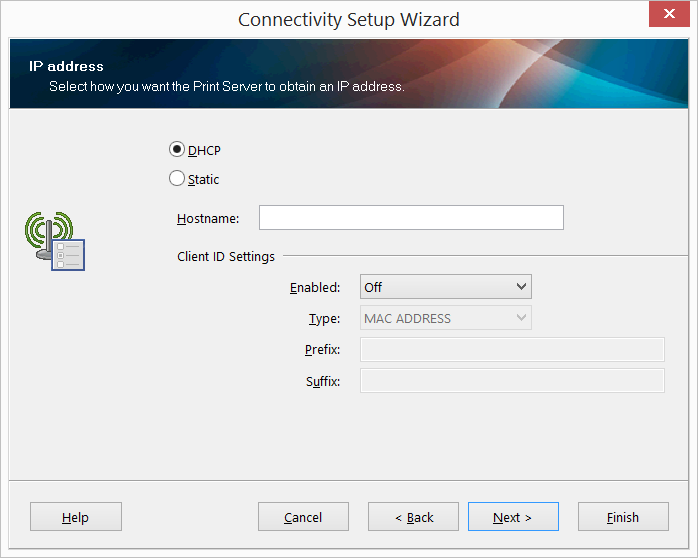Click the Enabled label
The width and height of the screenshot is (698, 558).
(315, 287)
